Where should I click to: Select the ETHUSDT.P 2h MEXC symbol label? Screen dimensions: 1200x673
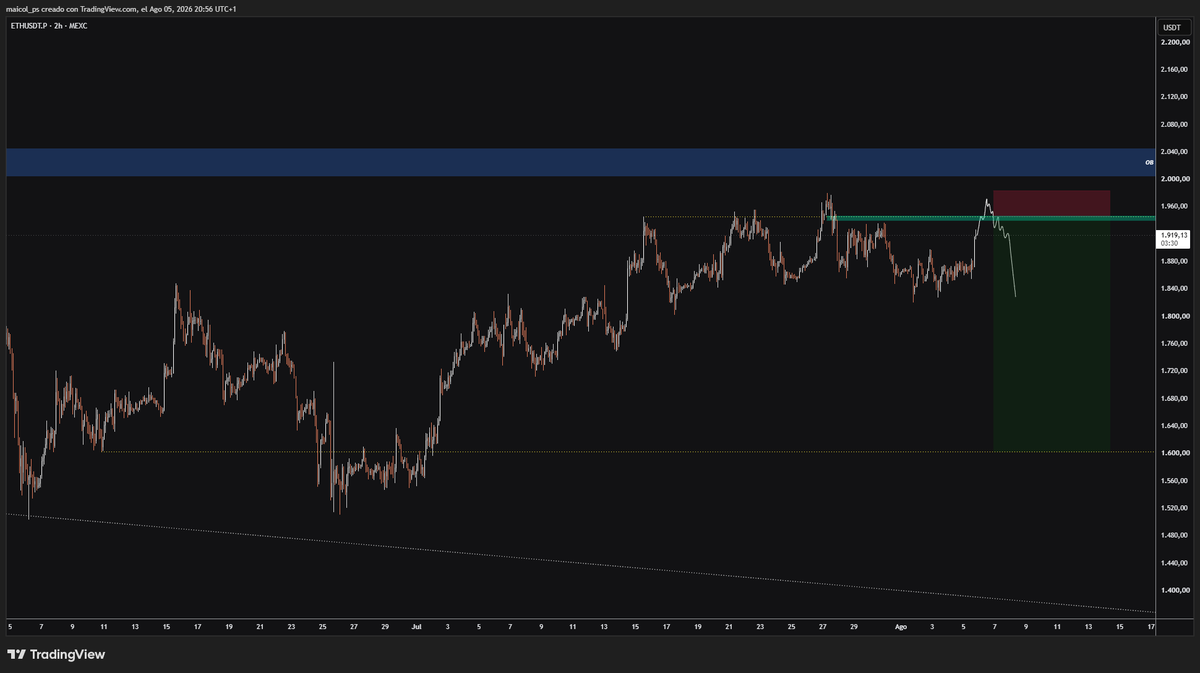coord(49,26)
